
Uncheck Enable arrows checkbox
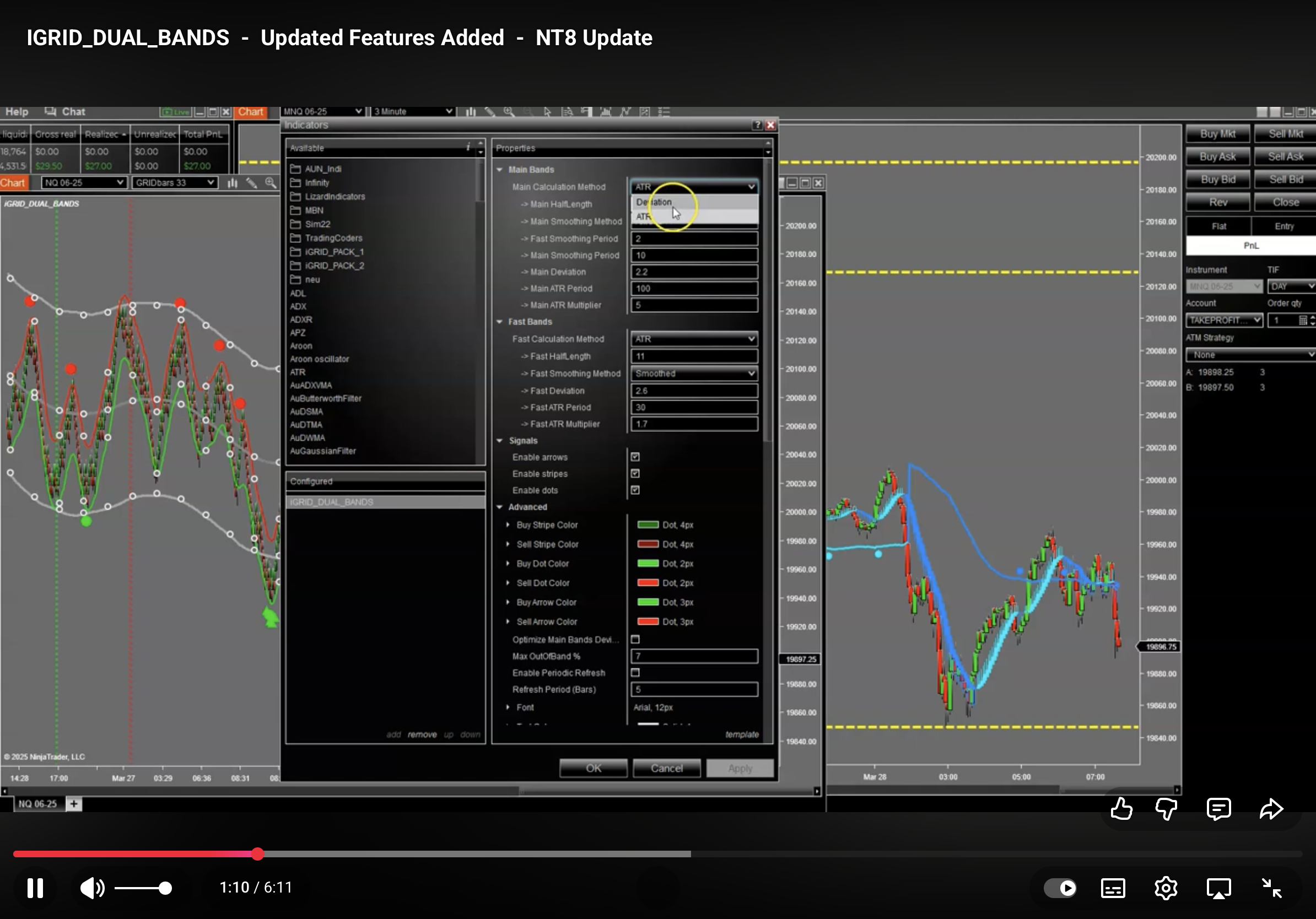[635, 457]
